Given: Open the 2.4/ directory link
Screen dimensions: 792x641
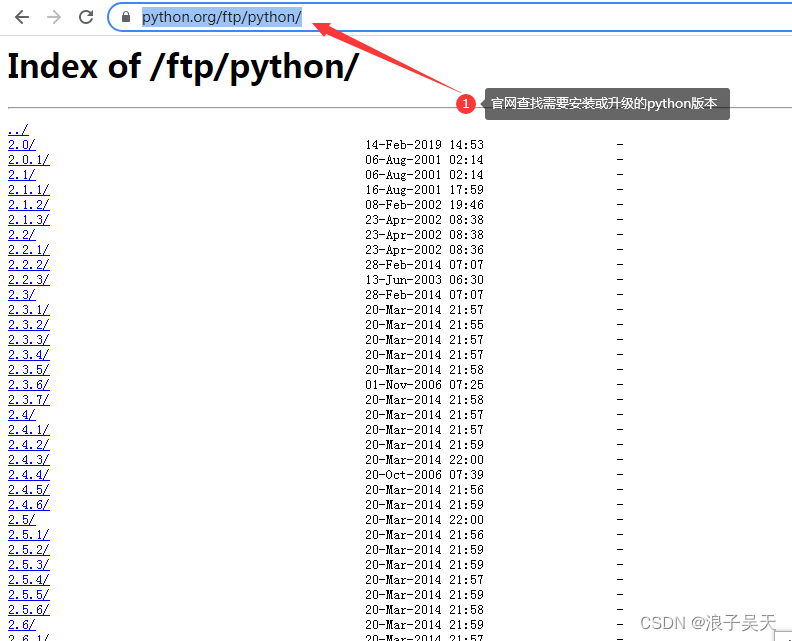Looking at the screenshot, I should pyautogui.click(x=22, y=415).
